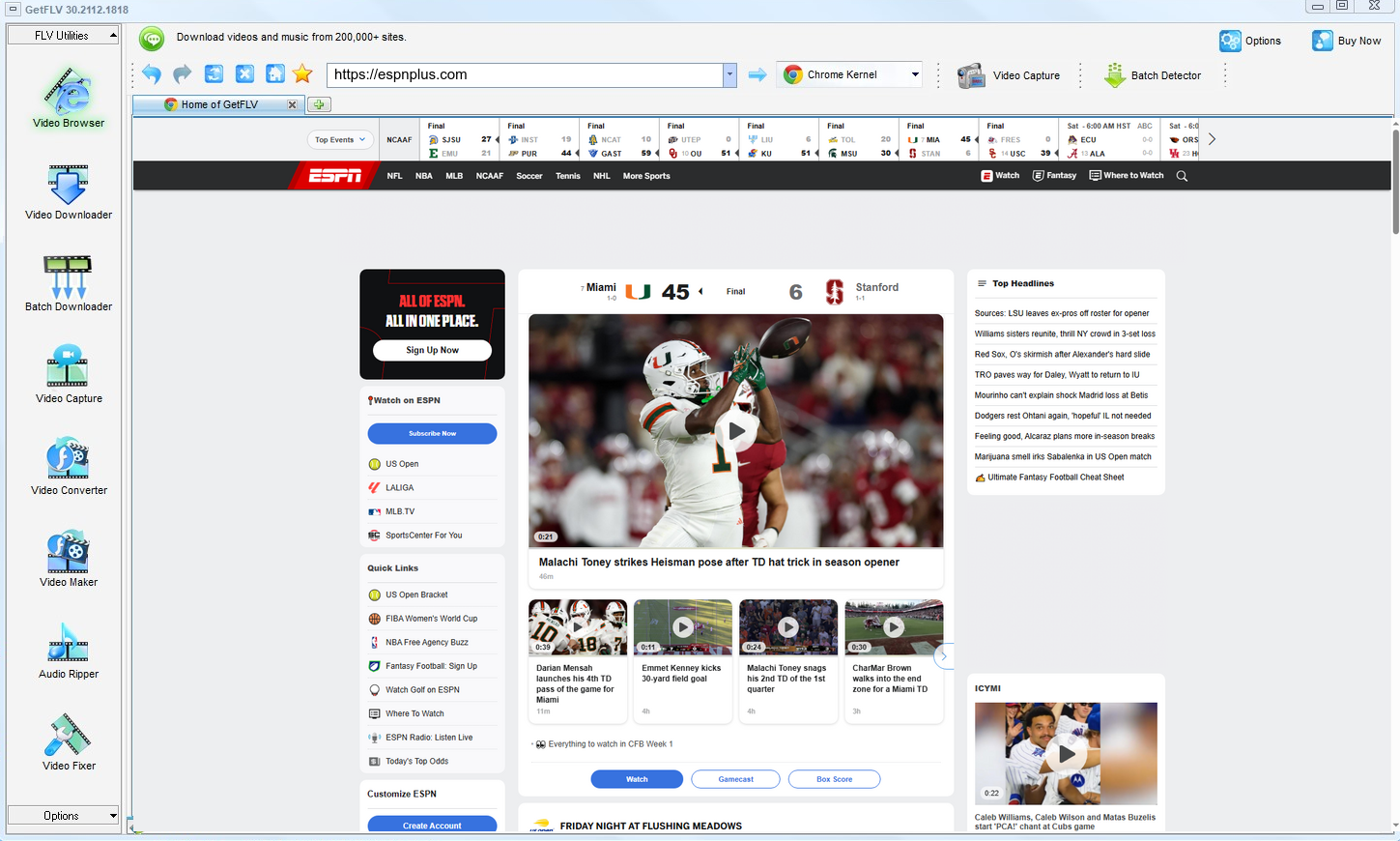This screenshot has width=1400, height=841.
Task: Open GetFLV Options at top right
Action: (1250, 41)
